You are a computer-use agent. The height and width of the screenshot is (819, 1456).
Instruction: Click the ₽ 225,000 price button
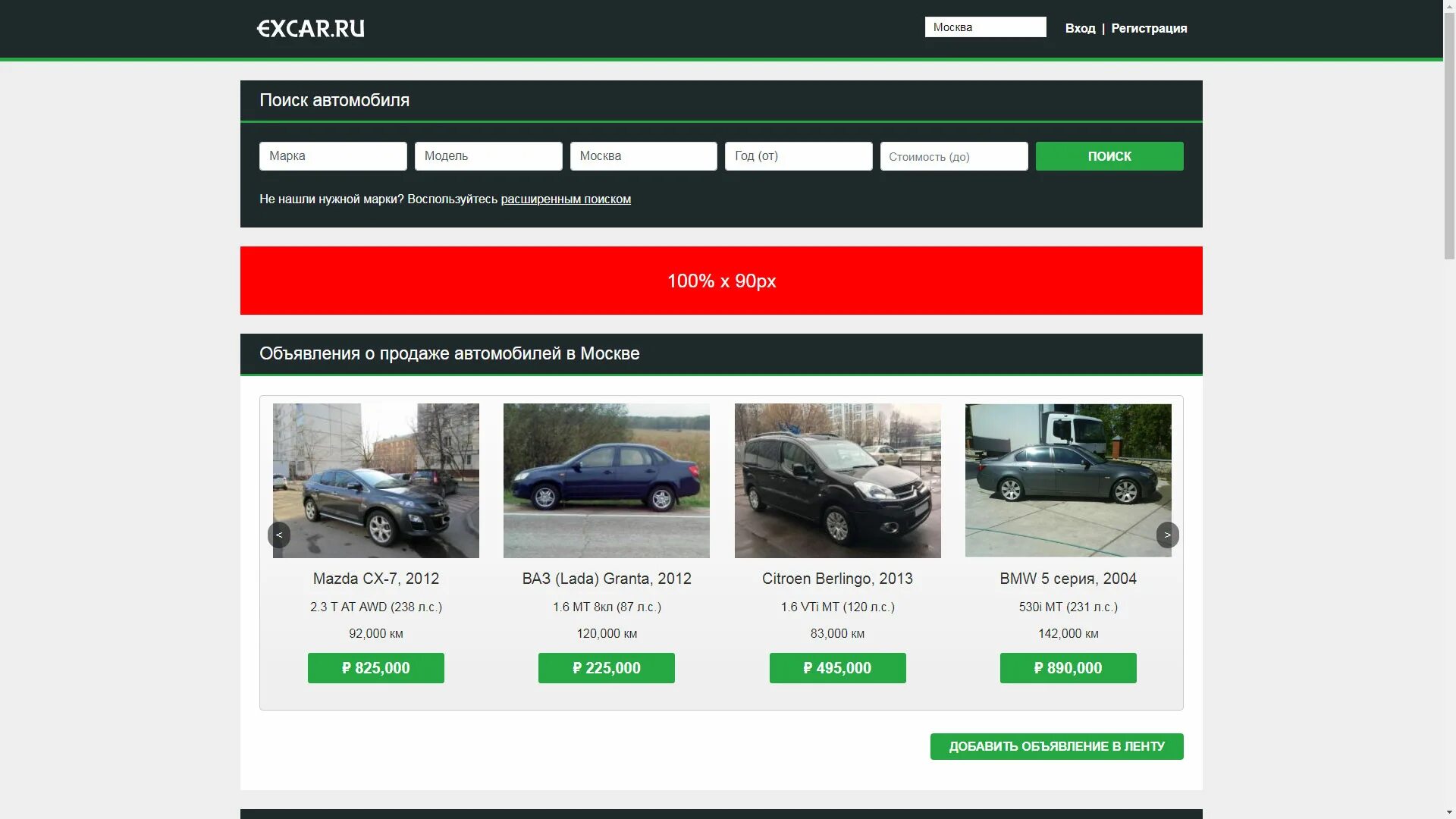point(607,668)
